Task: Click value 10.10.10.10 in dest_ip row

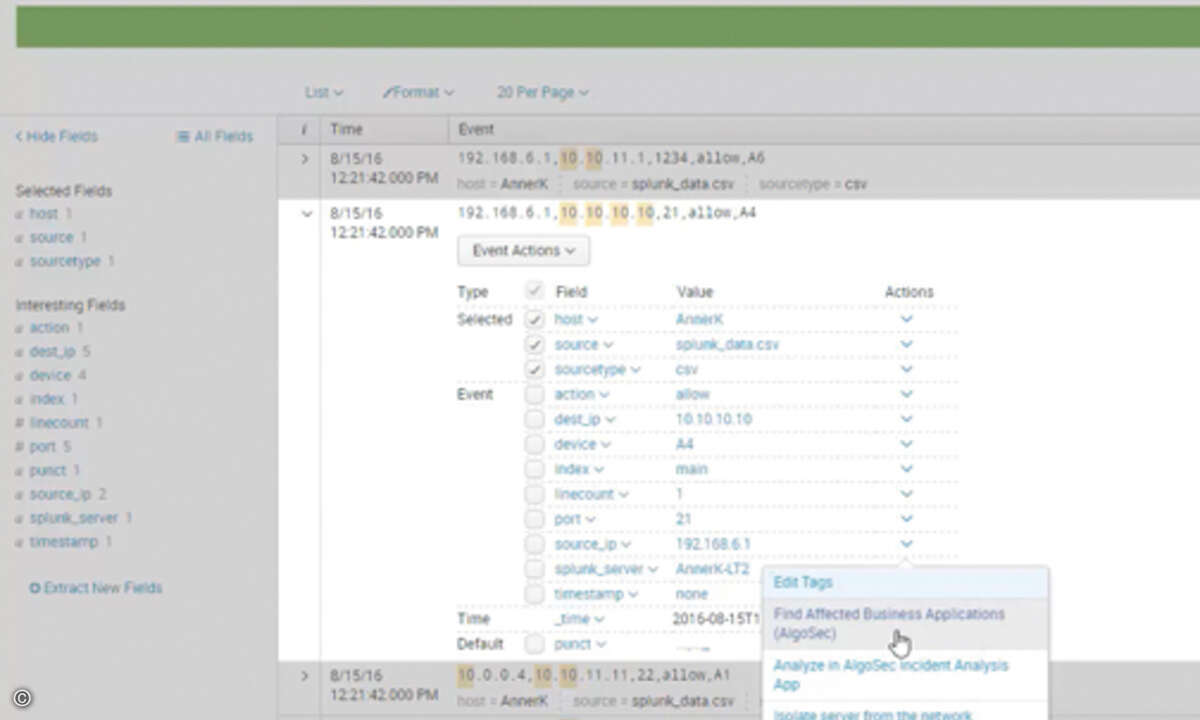Action: [714, 420]
